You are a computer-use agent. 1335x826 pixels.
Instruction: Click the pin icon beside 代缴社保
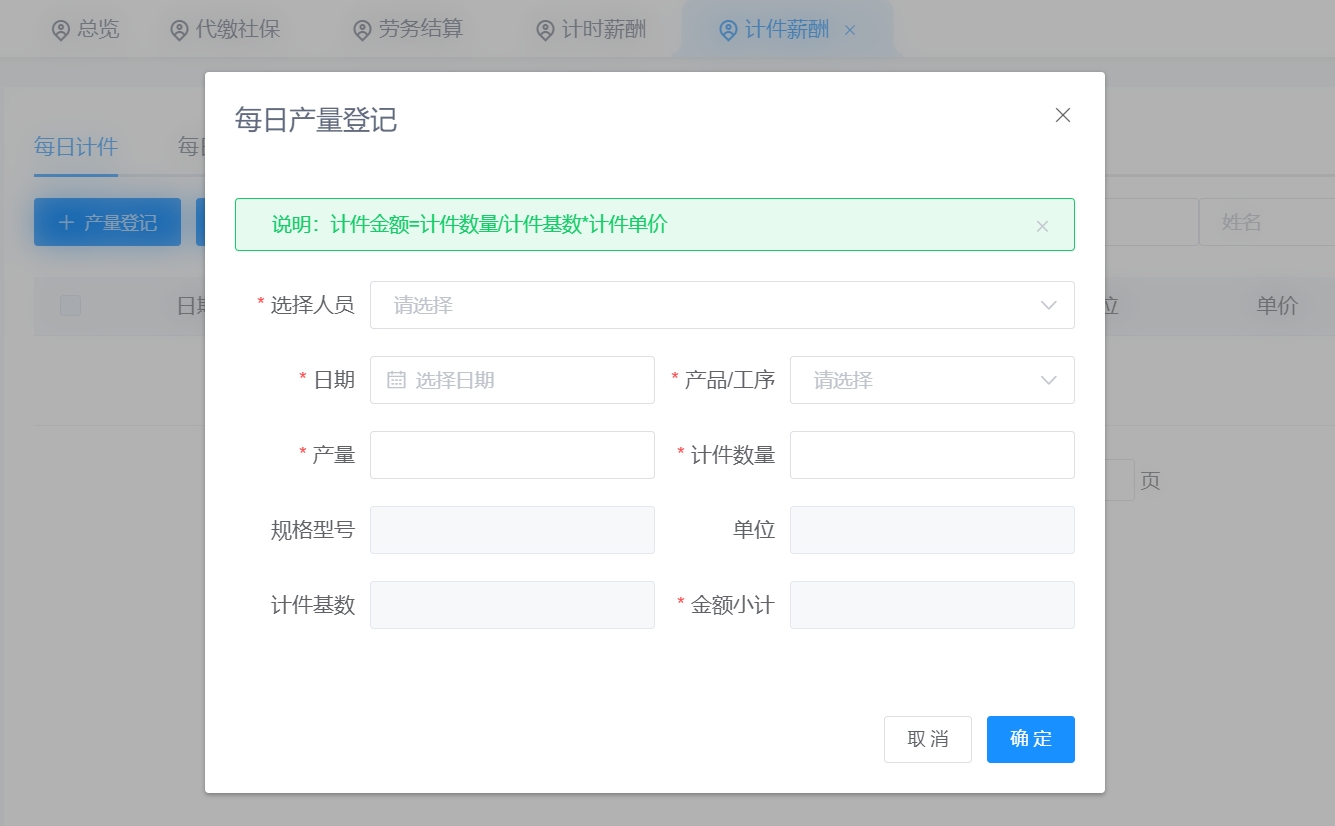coord(179,29)
